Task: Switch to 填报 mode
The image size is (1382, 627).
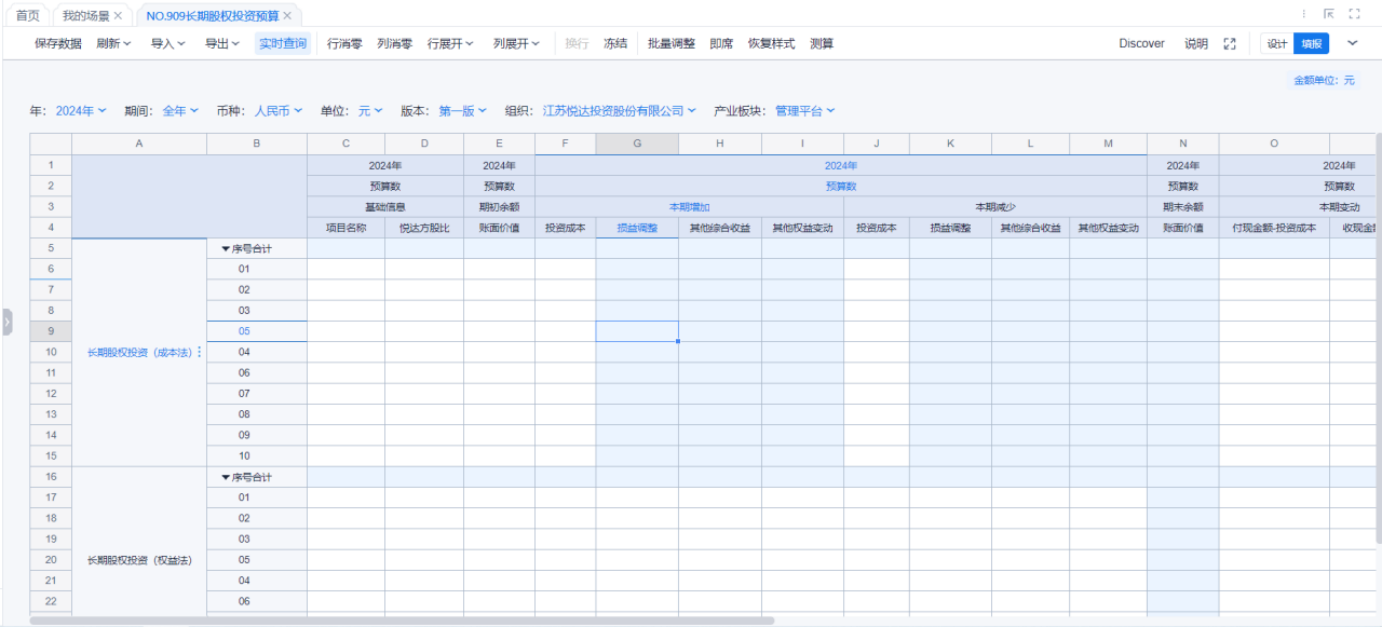Action: [x=1311, y=44]
